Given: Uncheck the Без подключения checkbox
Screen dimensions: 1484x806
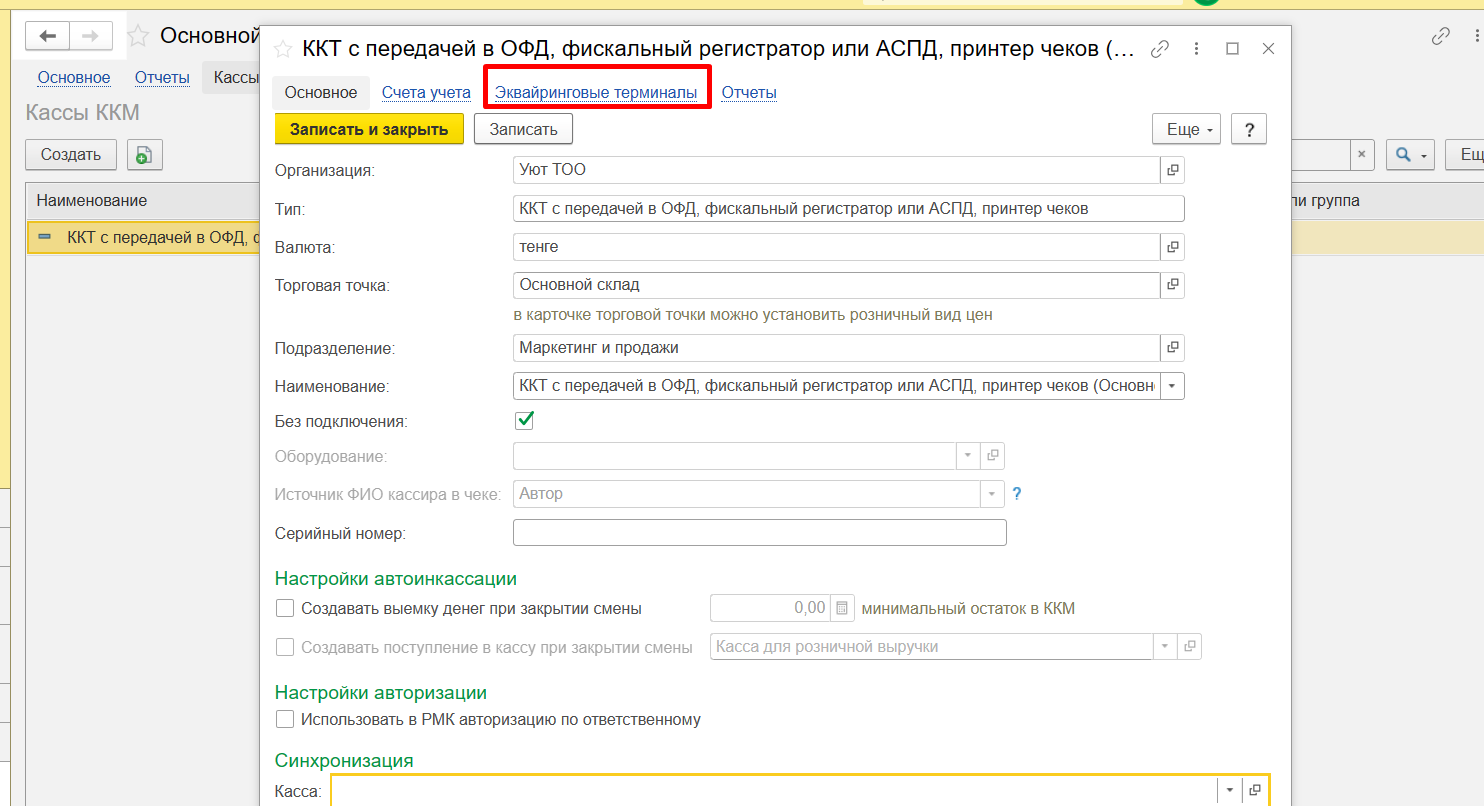Looking at the screenshot, I should [x=524, y=421].
